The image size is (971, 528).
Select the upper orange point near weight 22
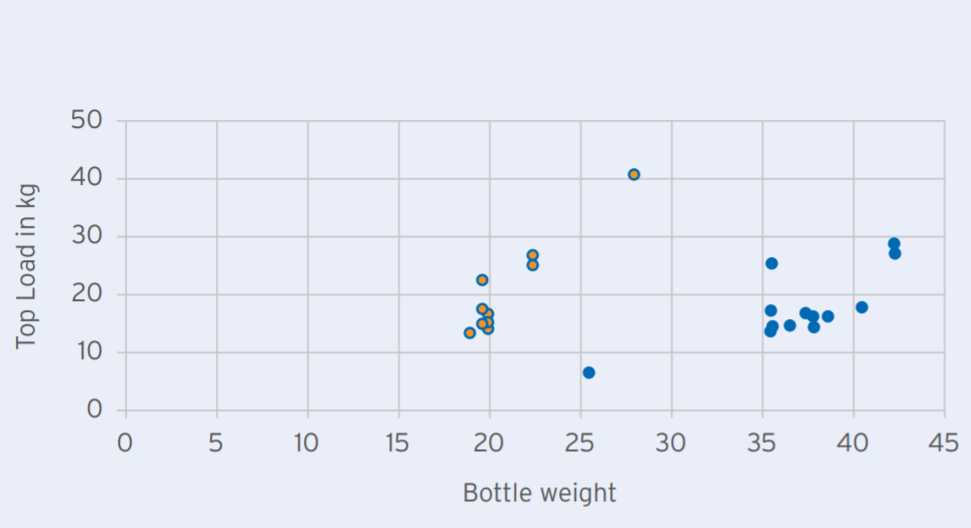coord(533,255)
